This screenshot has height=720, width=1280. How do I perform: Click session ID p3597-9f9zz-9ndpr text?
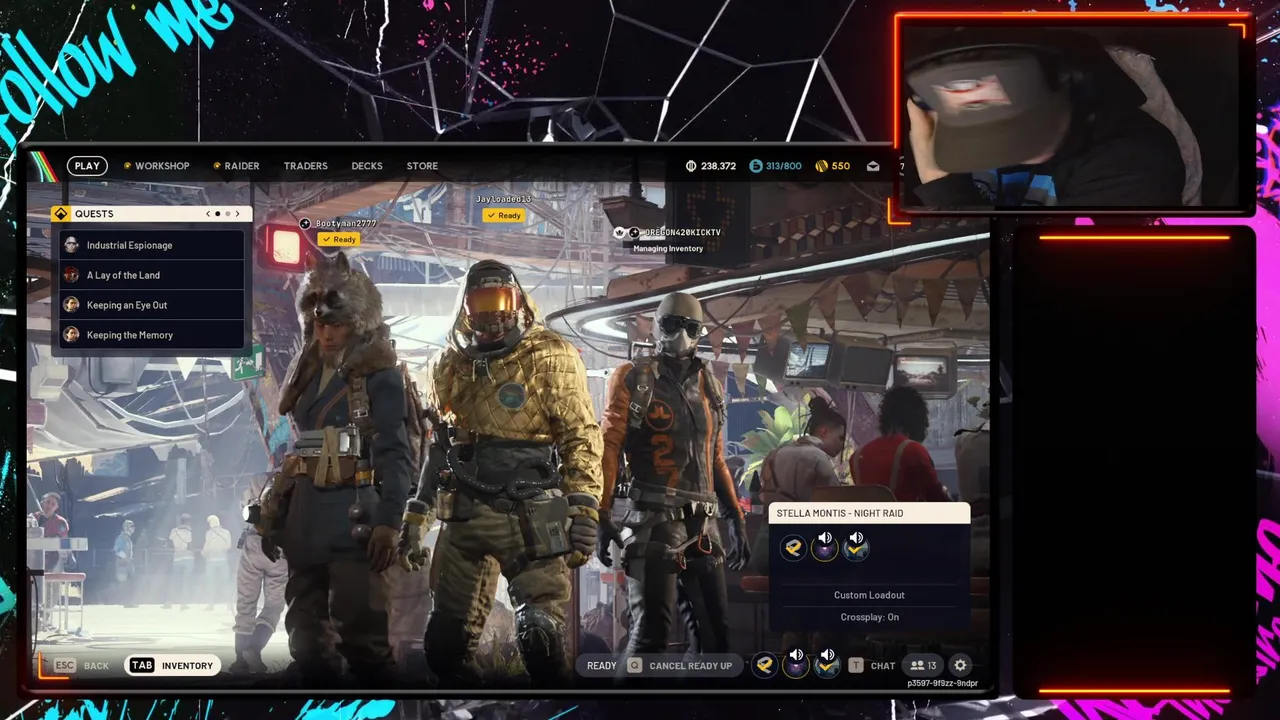point(942,684)
